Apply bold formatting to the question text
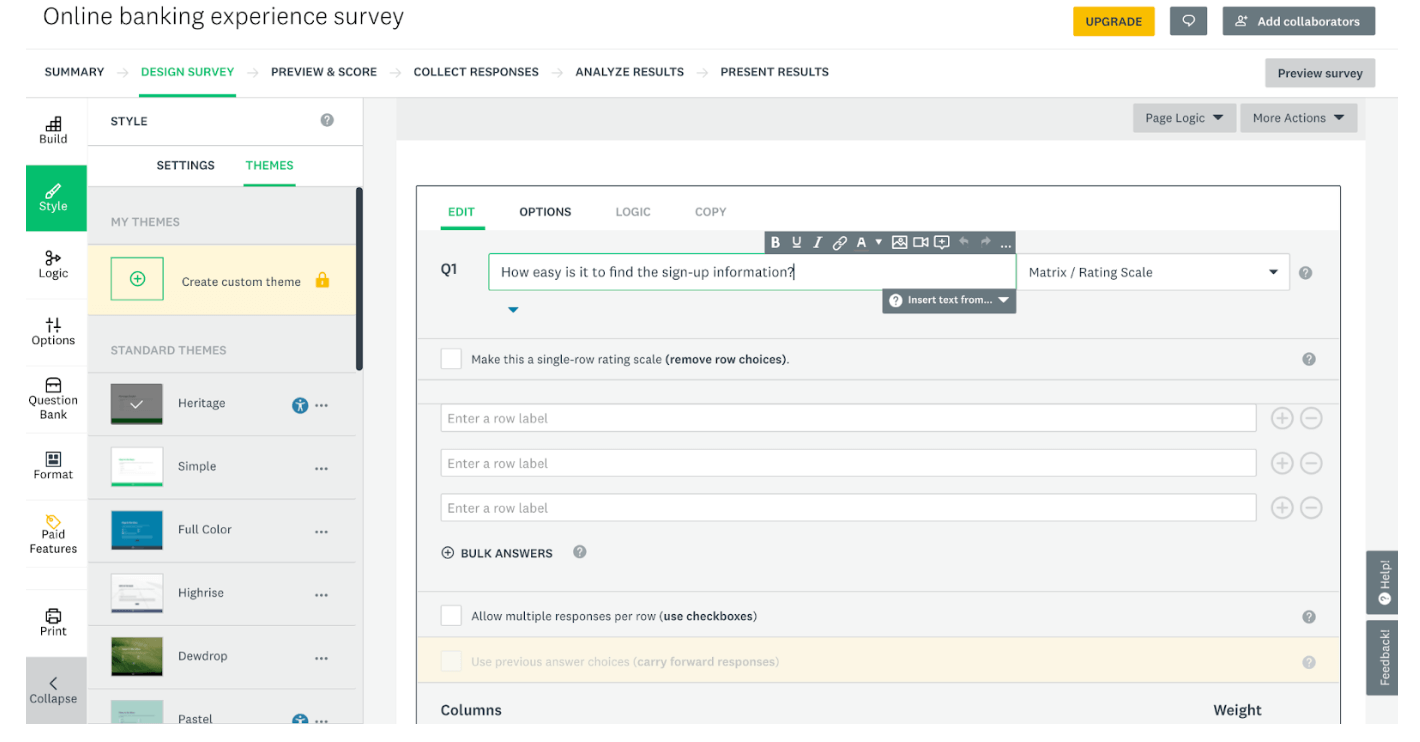Viewport: 1420px width, 742px height. pyautogui.click(x=775, y=242)
